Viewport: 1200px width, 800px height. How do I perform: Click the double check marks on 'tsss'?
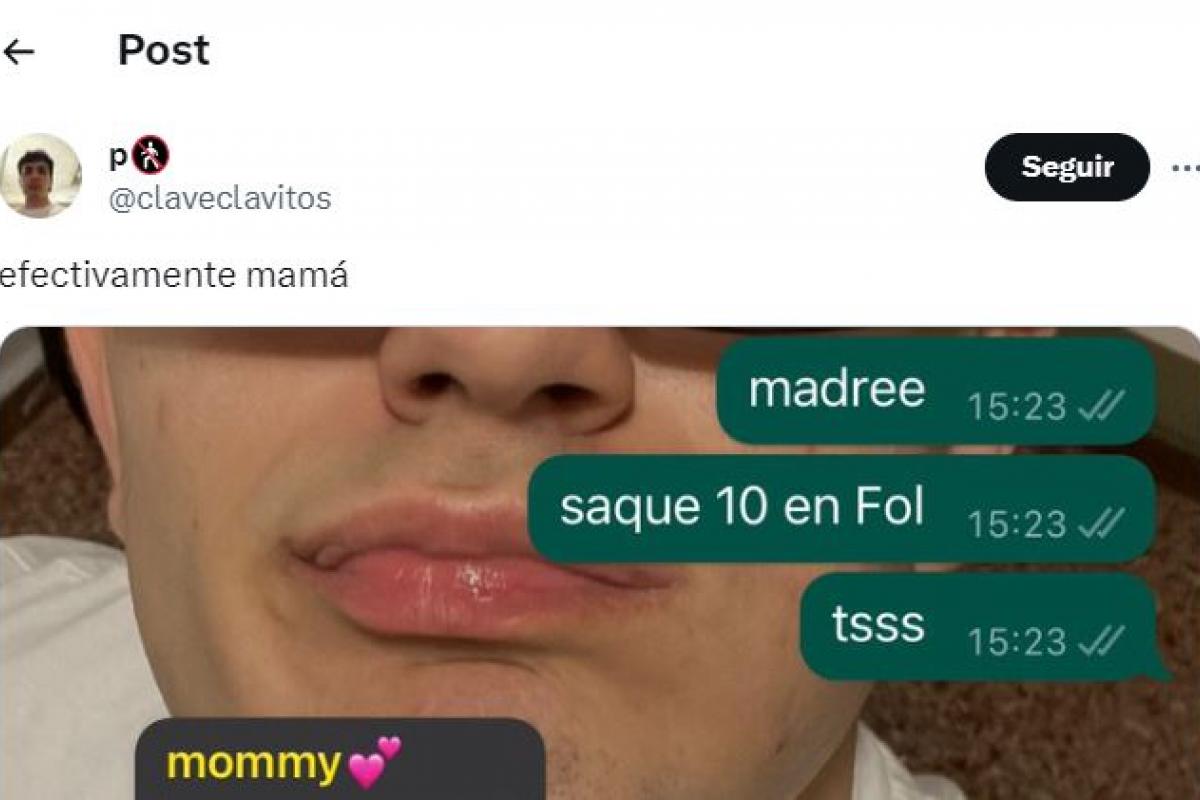pos(1101,640)
